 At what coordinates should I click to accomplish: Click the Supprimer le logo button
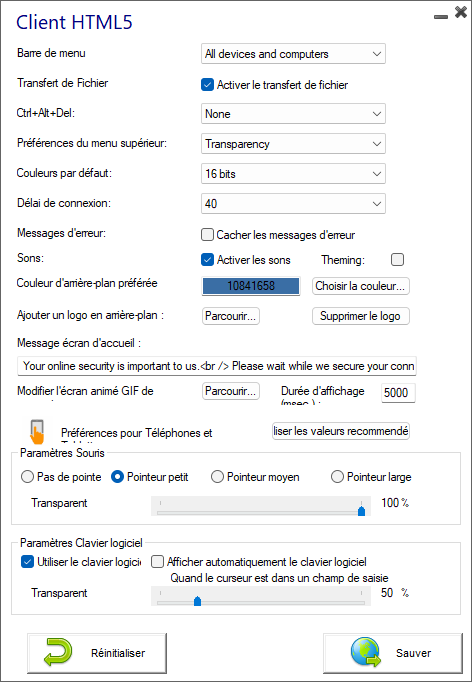[x=361, y=316]
